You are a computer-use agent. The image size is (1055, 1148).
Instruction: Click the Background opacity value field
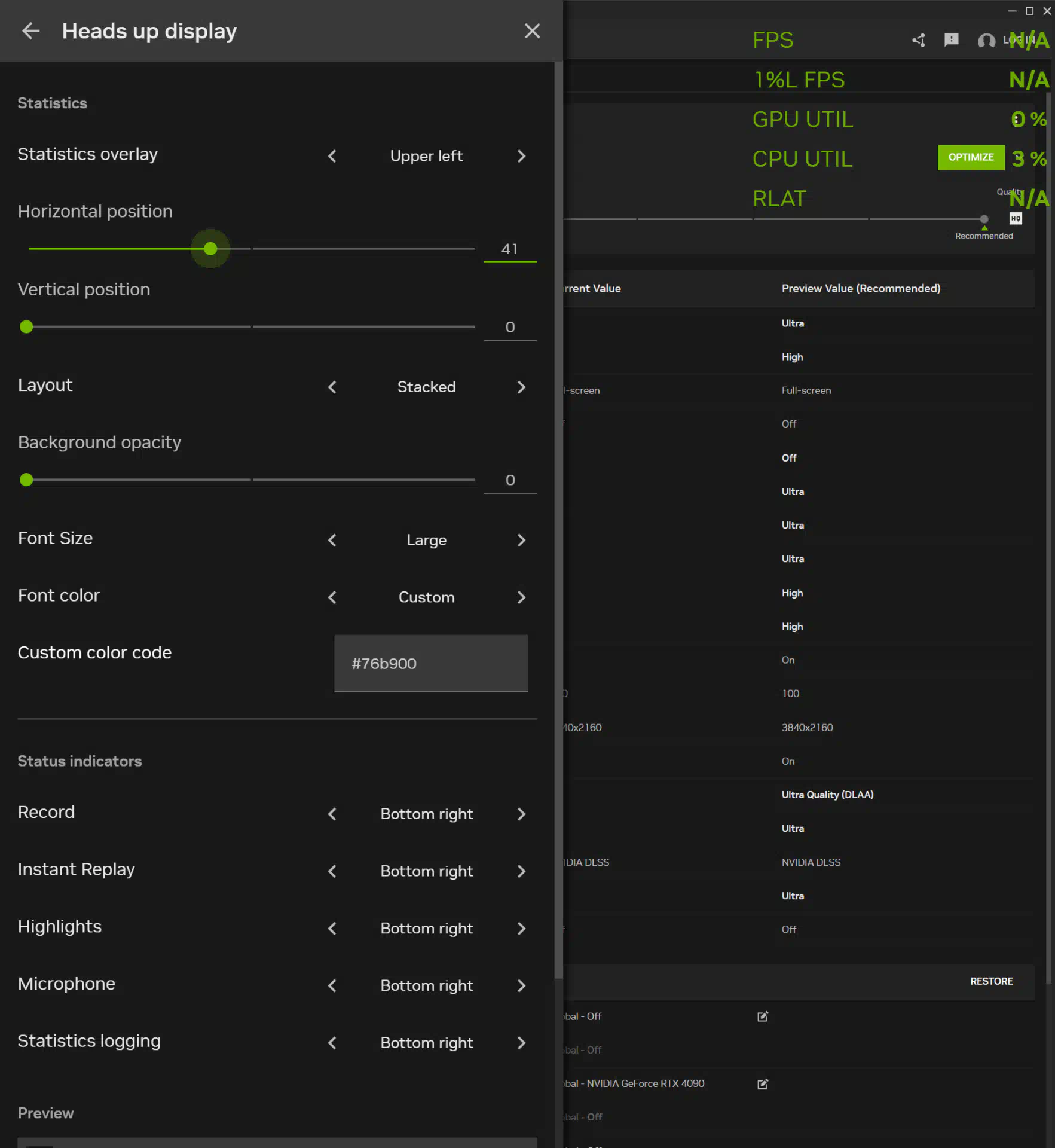[510, 480]
